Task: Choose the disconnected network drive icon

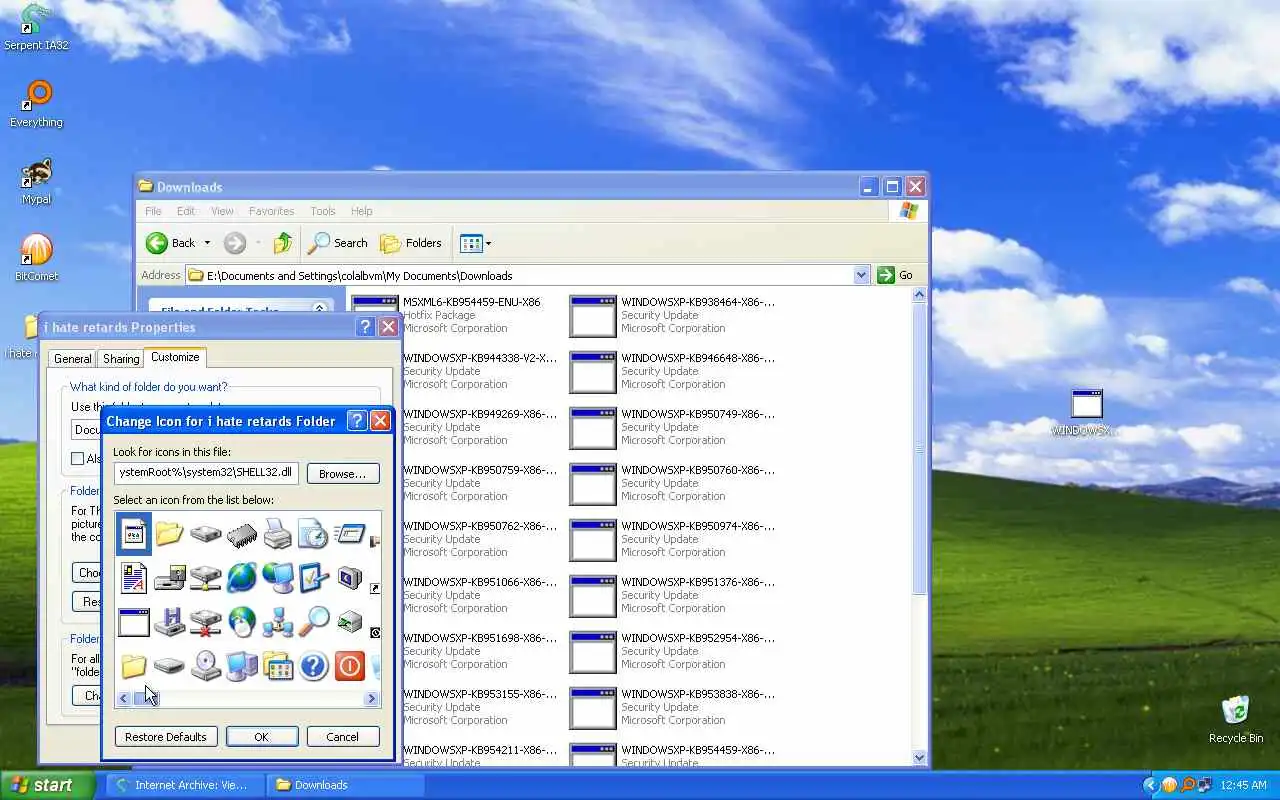Action: pos(205,622)
